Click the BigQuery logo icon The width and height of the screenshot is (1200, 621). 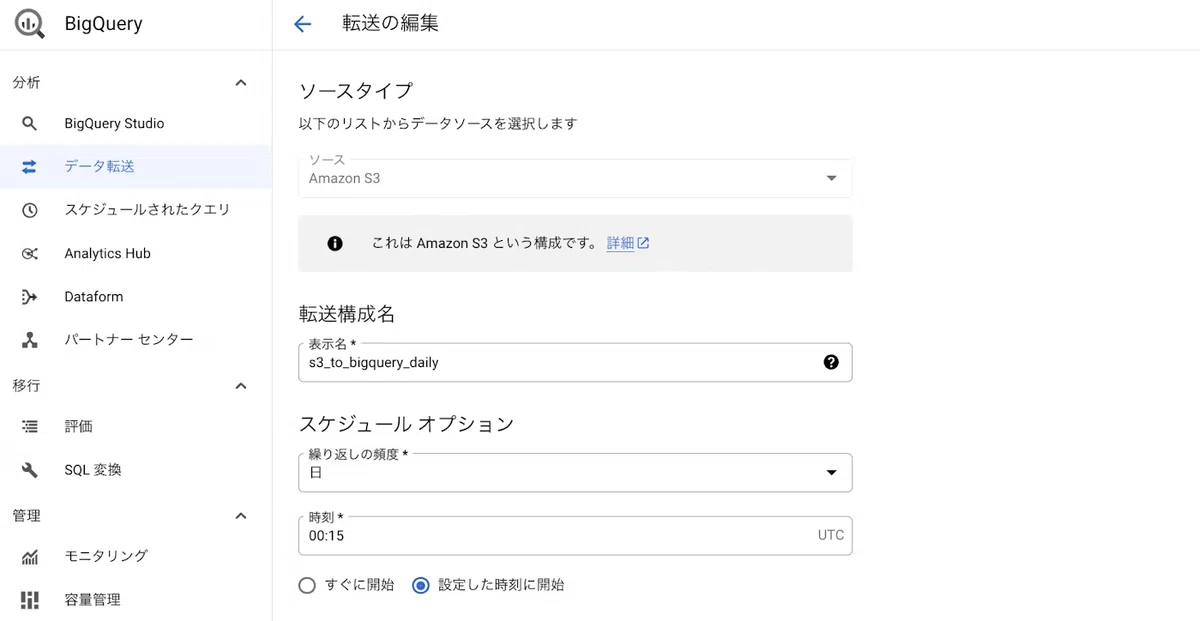(30, 23)
